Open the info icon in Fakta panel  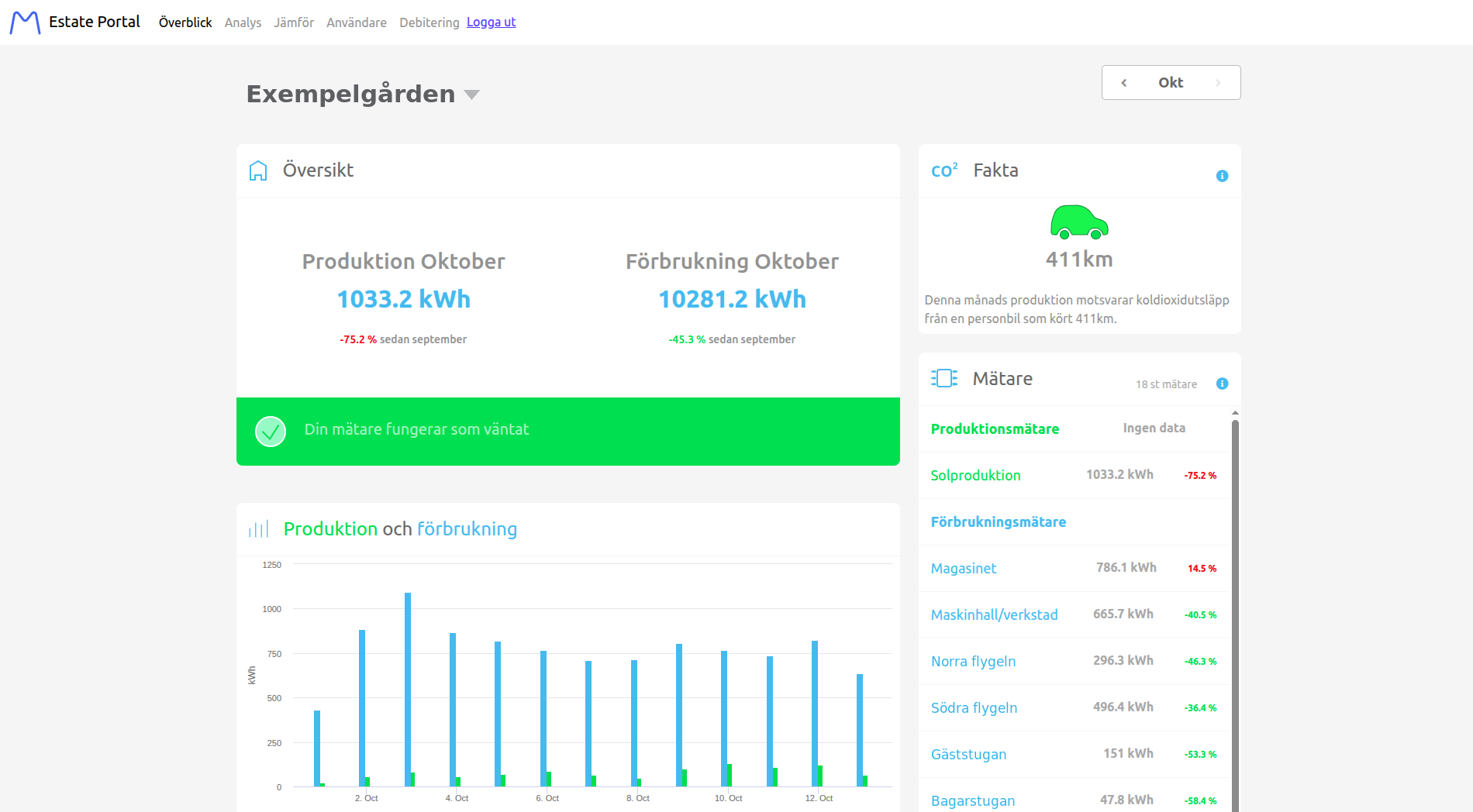1222,176
